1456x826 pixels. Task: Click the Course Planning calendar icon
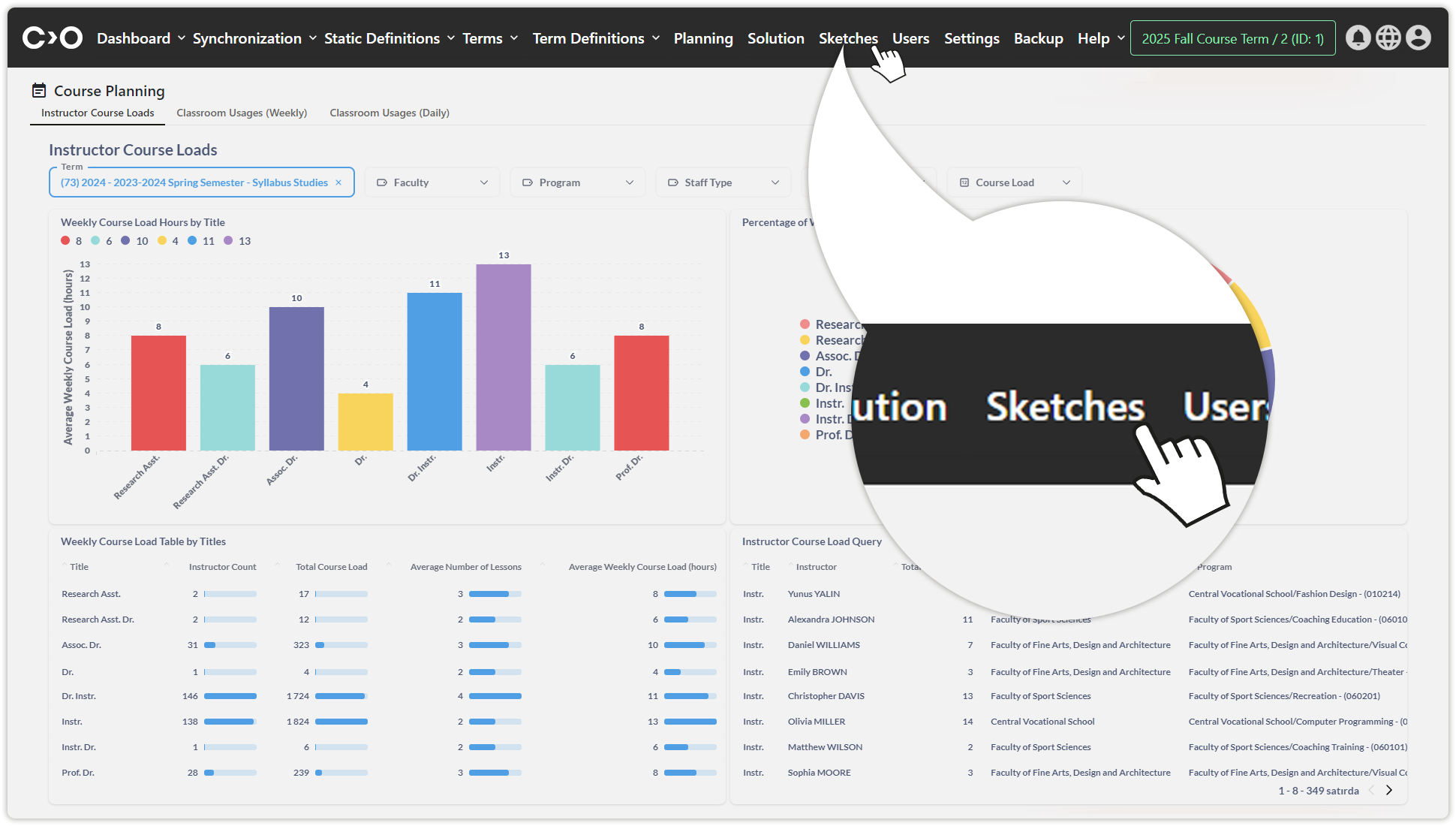pos(39,91)
